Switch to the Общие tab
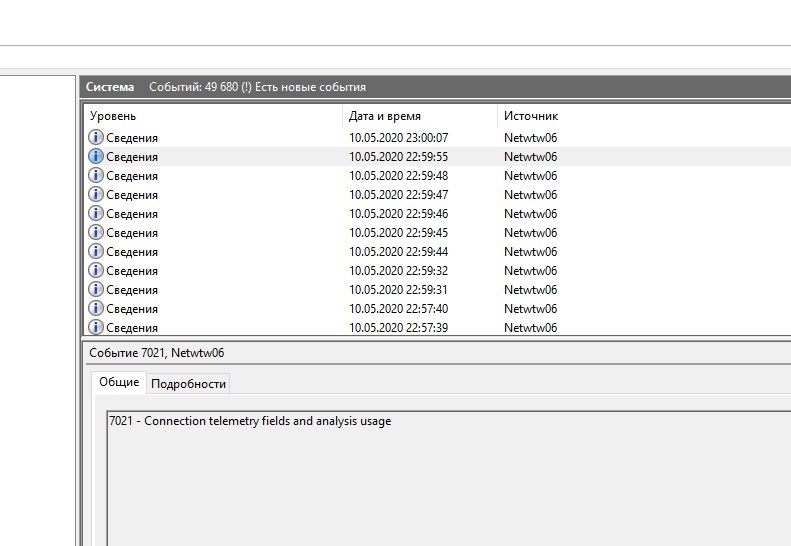Image resolution: width=791 pixels, height=546 pixels. [x=119, y=382]
